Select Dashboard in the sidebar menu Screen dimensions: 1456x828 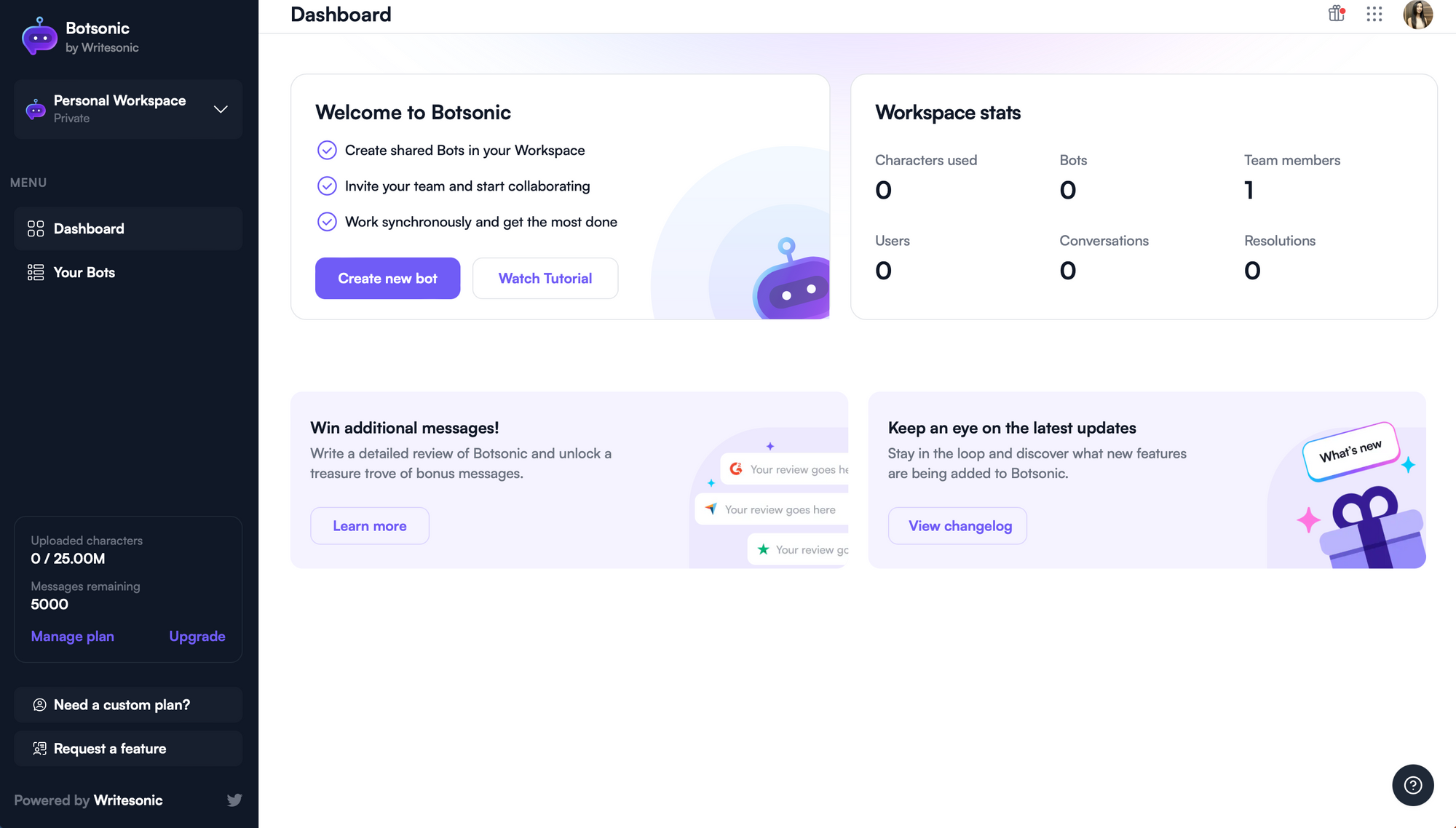(x=89, y=228)
